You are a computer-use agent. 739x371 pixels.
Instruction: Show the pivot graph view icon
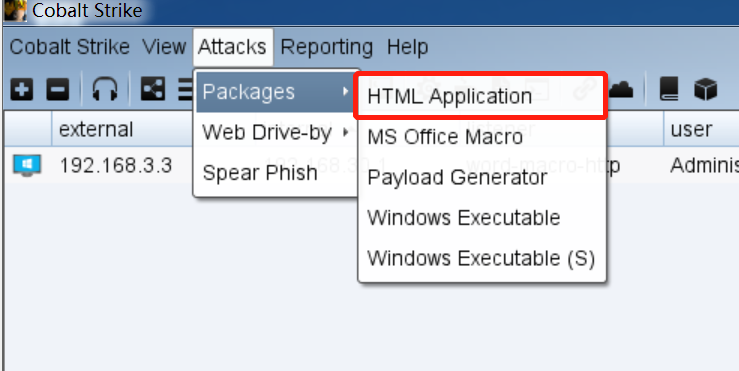coord(153,89)
